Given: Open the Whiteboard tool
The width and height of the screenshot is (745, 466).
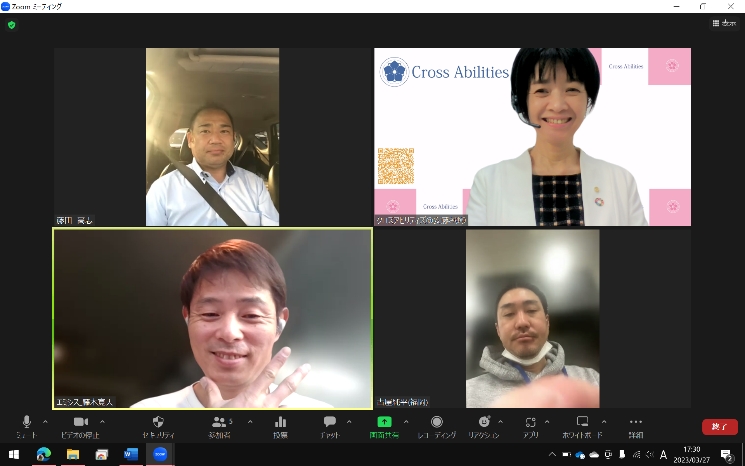Looking at the screenshot, I should coord(582,423).
